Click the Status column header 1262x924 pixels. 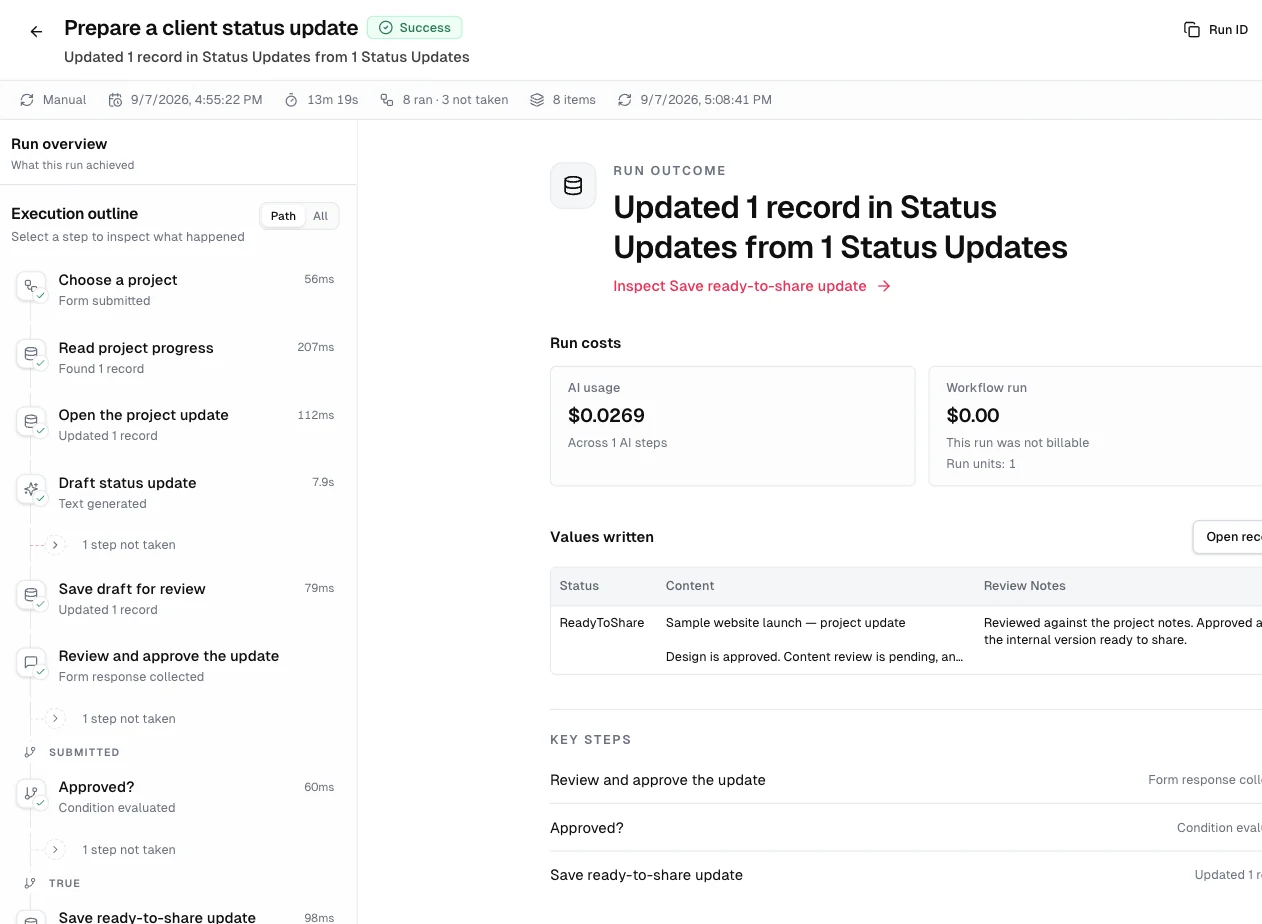579,586
